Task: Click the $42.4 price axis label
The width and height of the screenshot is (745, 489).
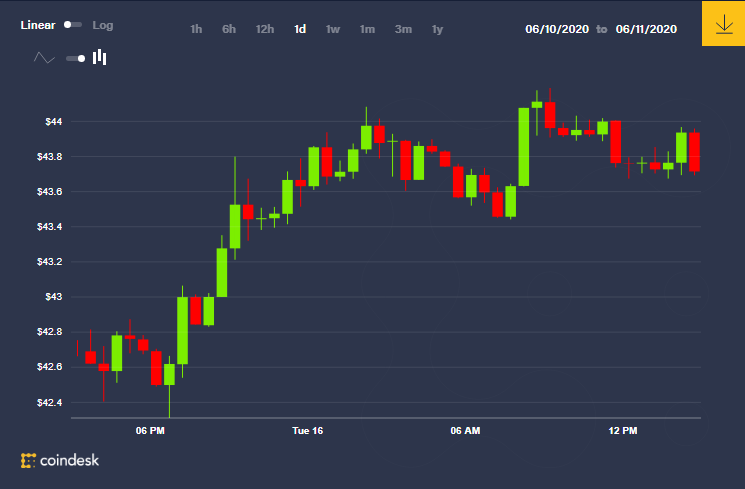Action: click(49, 403)
